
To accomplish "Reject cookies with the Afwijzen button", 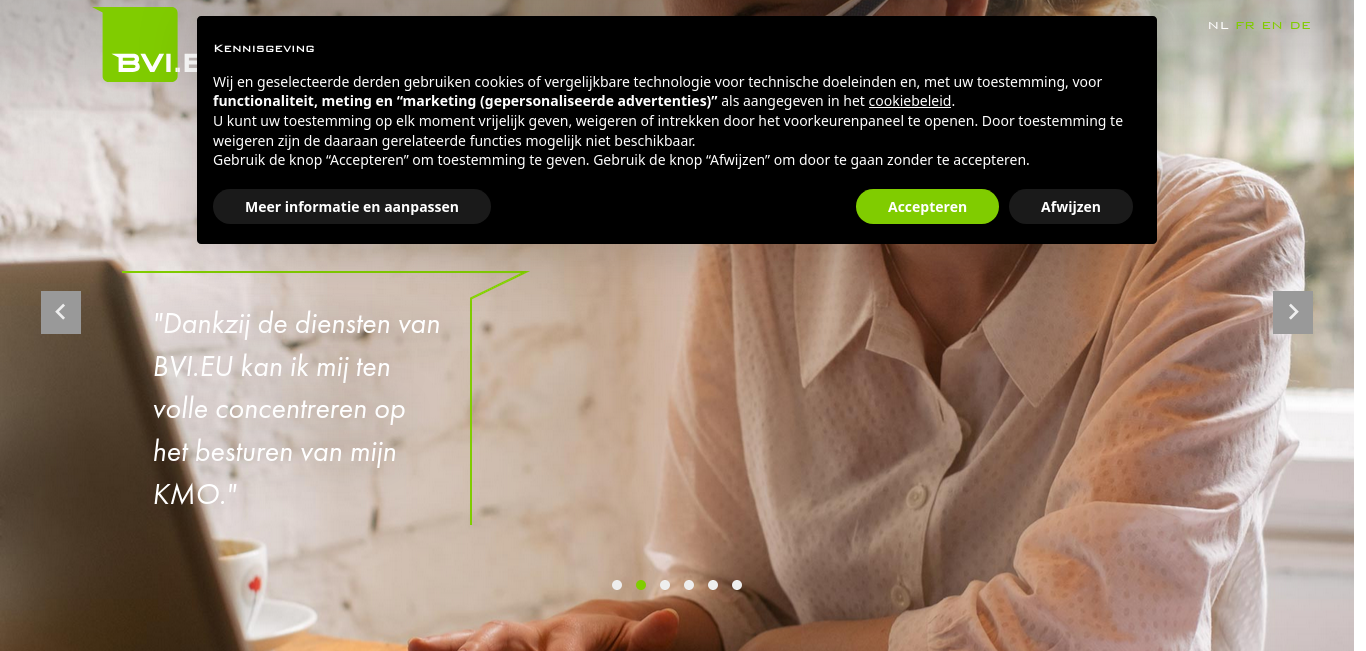I will tap(1071, 207).
